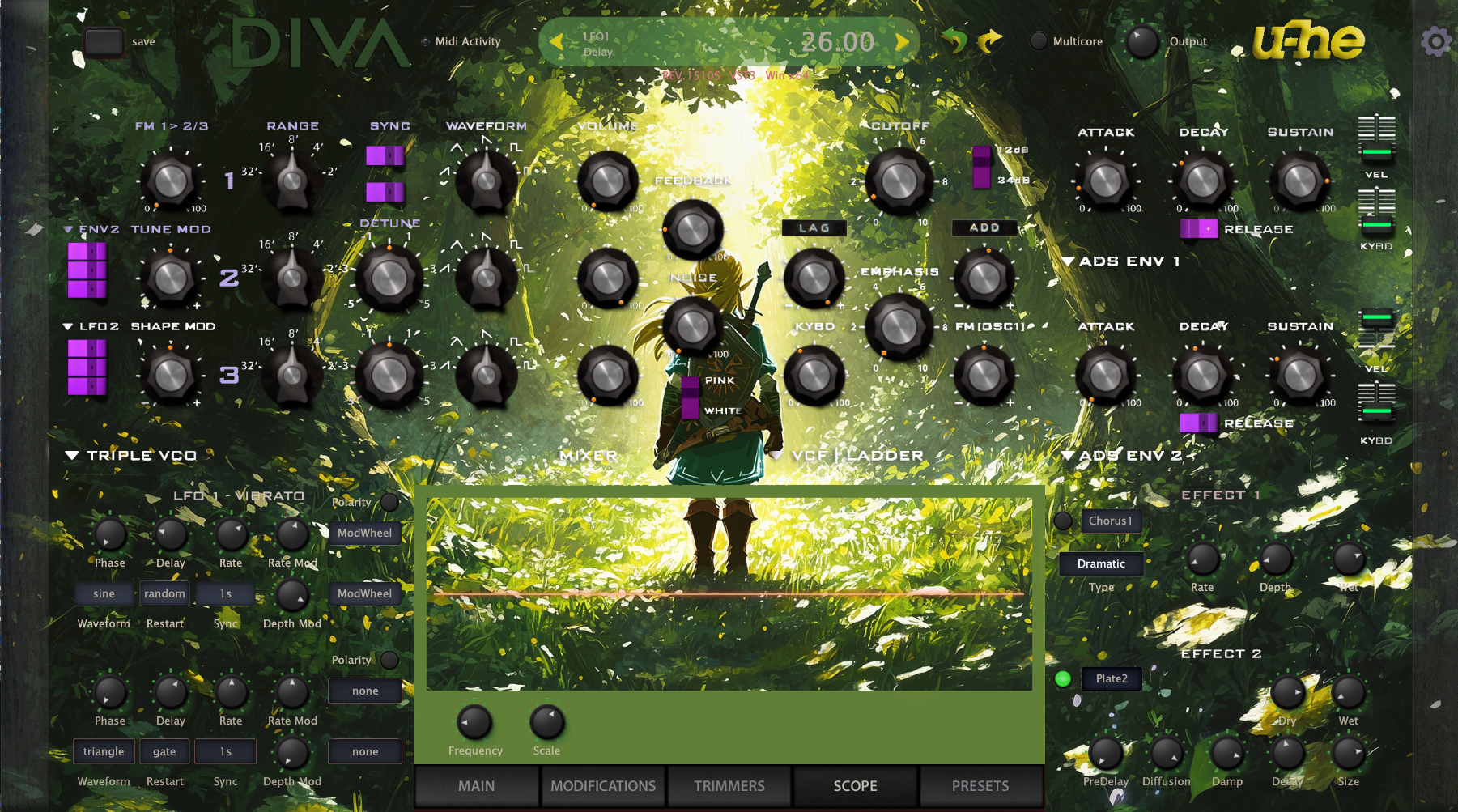Screen dimensions: 1458x812
Task: Click the save button icon
Action: tap(104, 42)
